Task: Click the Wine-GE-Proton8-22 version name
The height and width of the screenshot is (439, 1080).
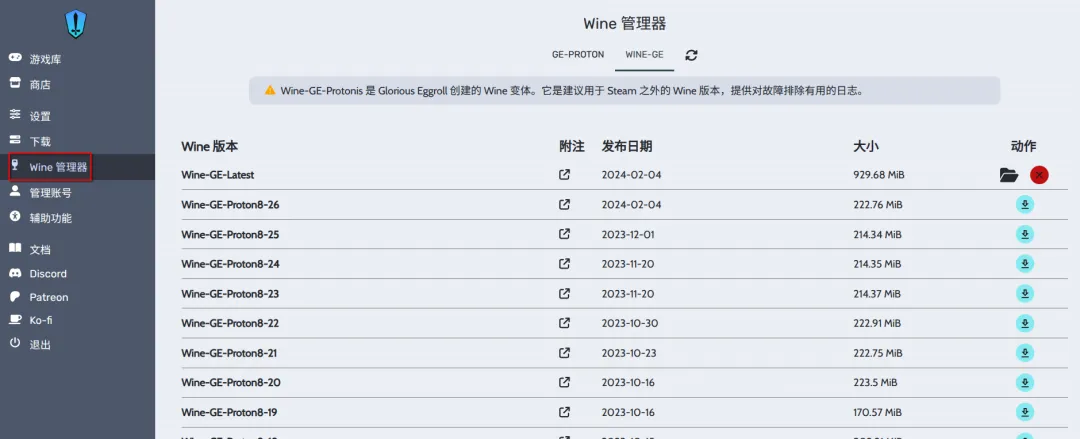Action: (x=230, y=323)
